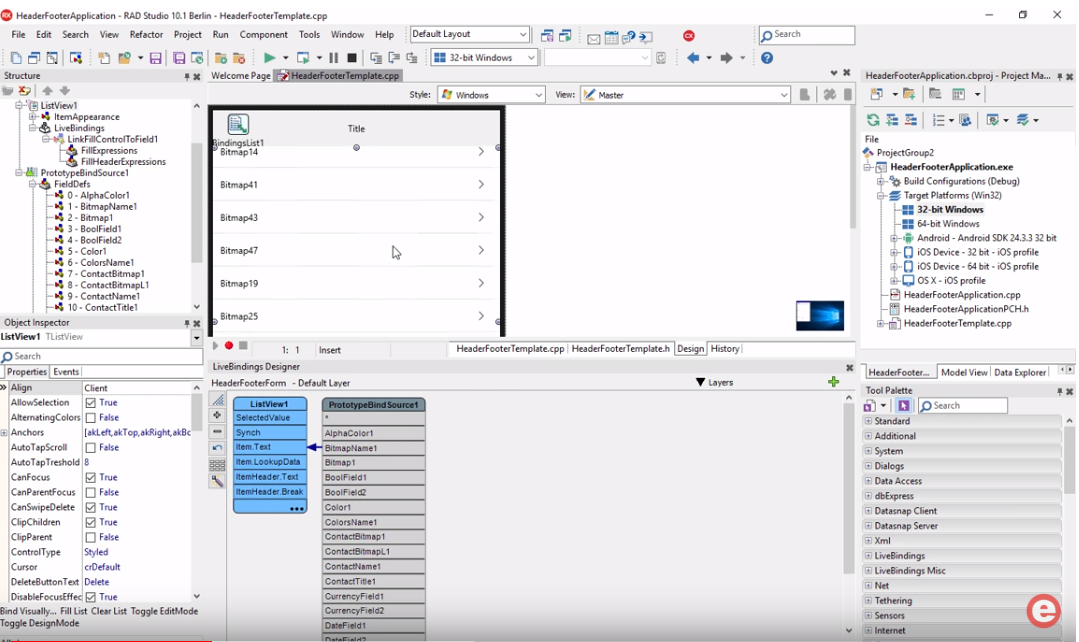The image size is (1079, 642).
Task: Toggle the AlternatingColors checkbox
Action: (90, 418)
